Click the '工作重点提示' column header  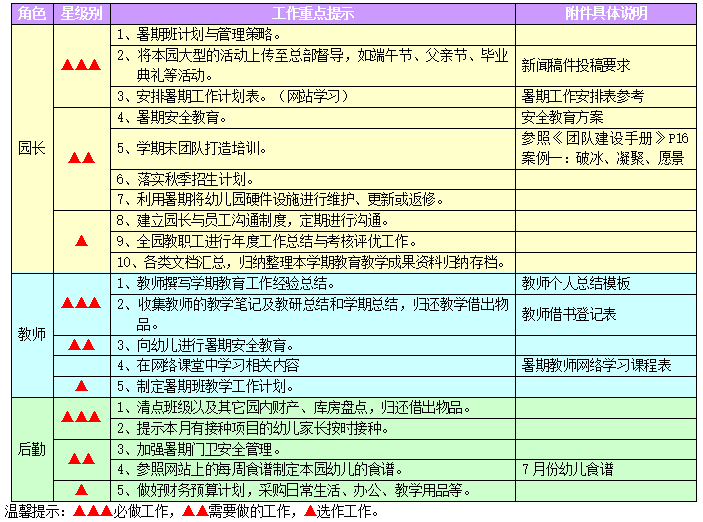point(313,13)
